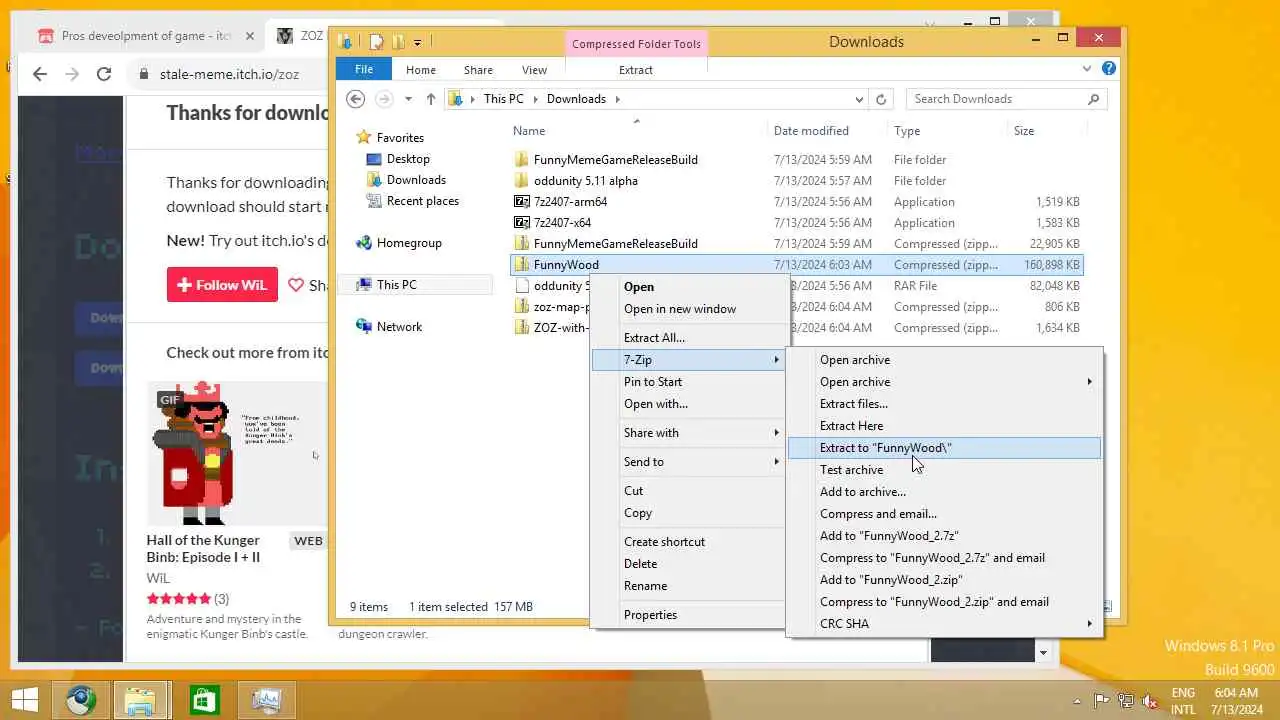Click the search magnifier in Search Downloads box

1093,99
